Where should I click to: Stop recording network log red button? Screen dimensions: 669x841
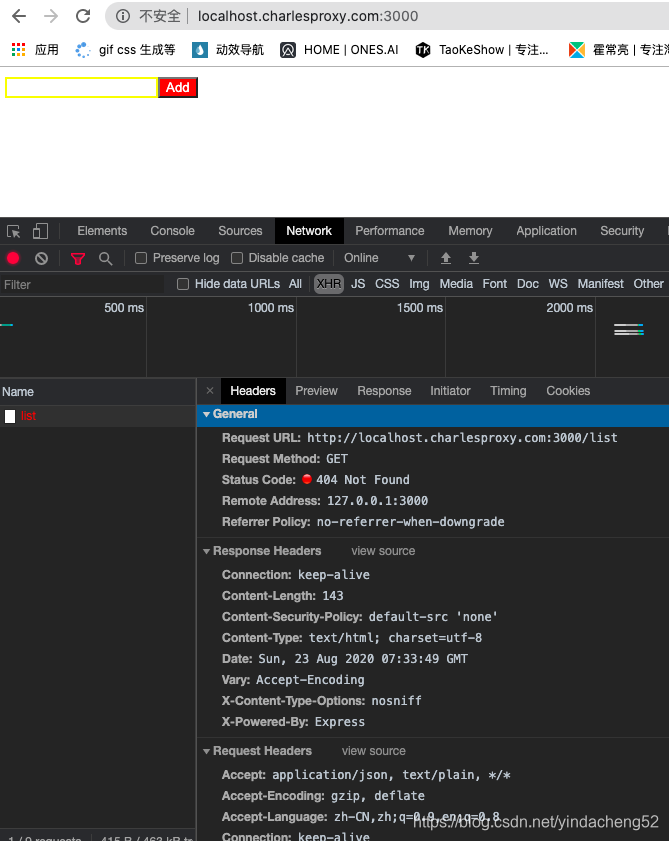point(13,259)
